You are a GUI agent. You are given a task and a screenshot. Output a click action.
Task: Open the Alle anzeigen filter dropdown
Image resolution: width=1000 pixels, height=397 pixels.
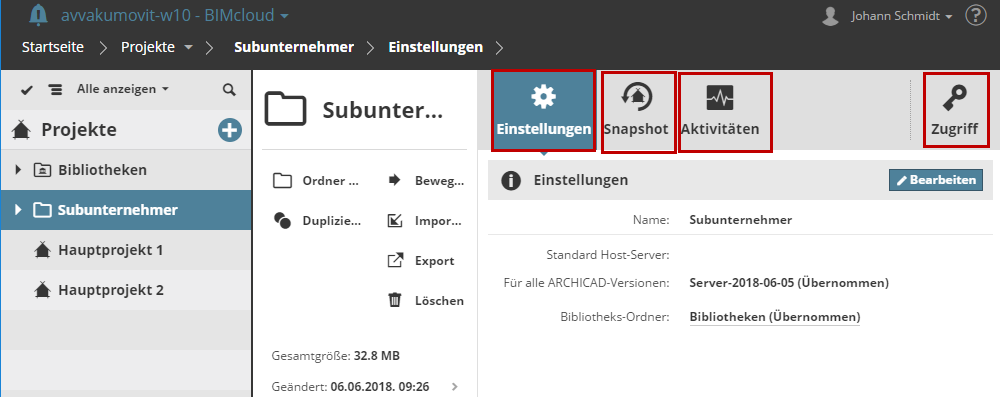122,89
